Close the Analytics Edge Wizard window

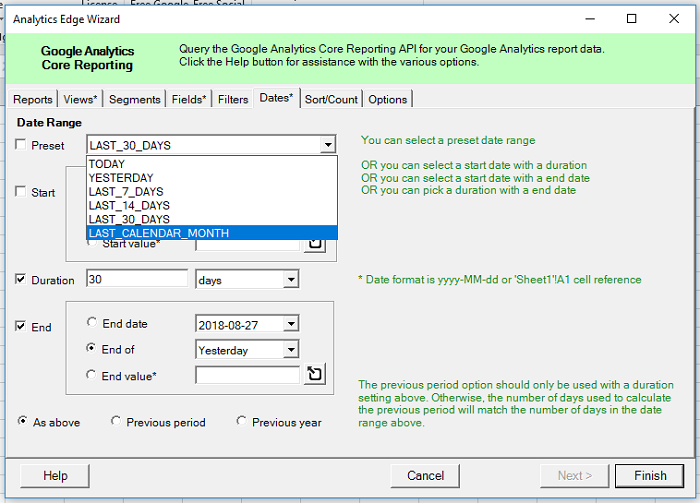pos(674,19)
